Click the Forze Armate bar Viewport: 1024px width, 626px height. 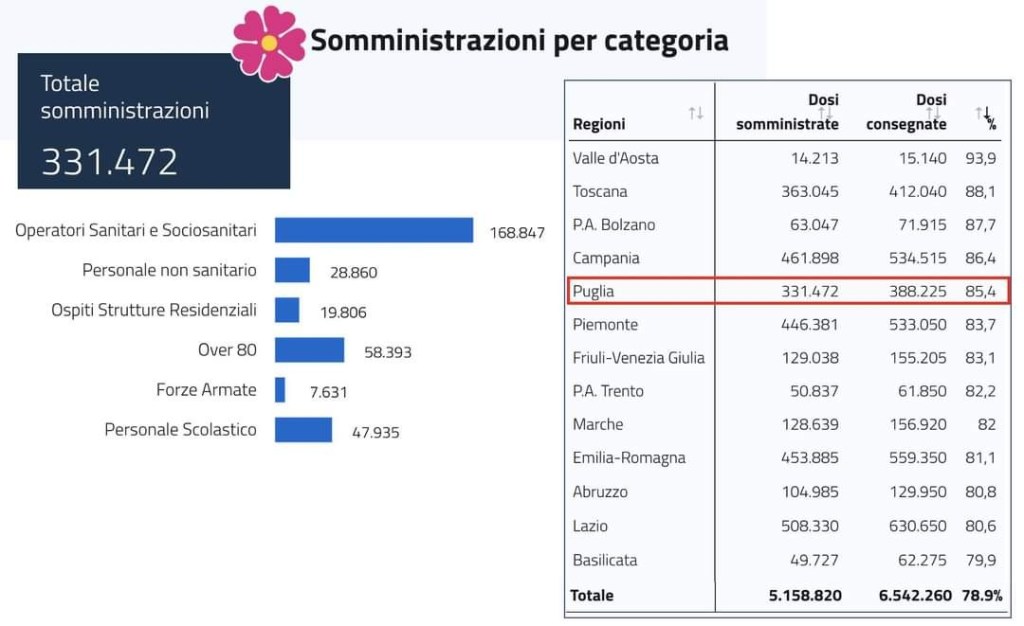pos(280,390)
